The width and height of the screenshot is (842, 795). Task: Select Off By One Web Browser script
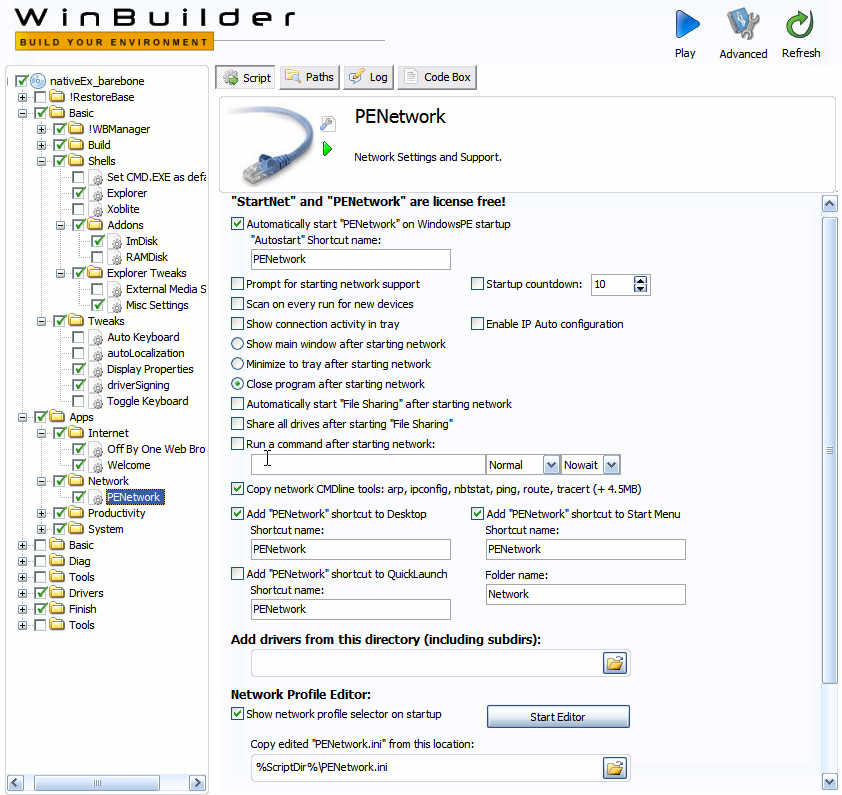156,449
